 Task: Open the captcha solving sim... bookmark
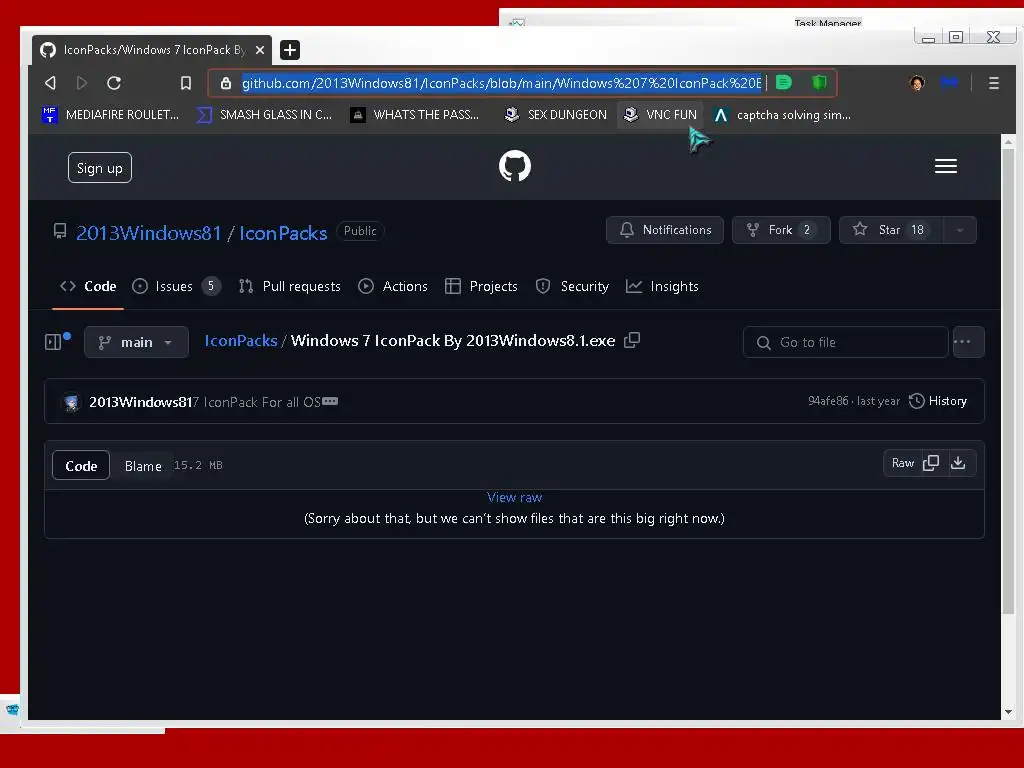[782, 115]
